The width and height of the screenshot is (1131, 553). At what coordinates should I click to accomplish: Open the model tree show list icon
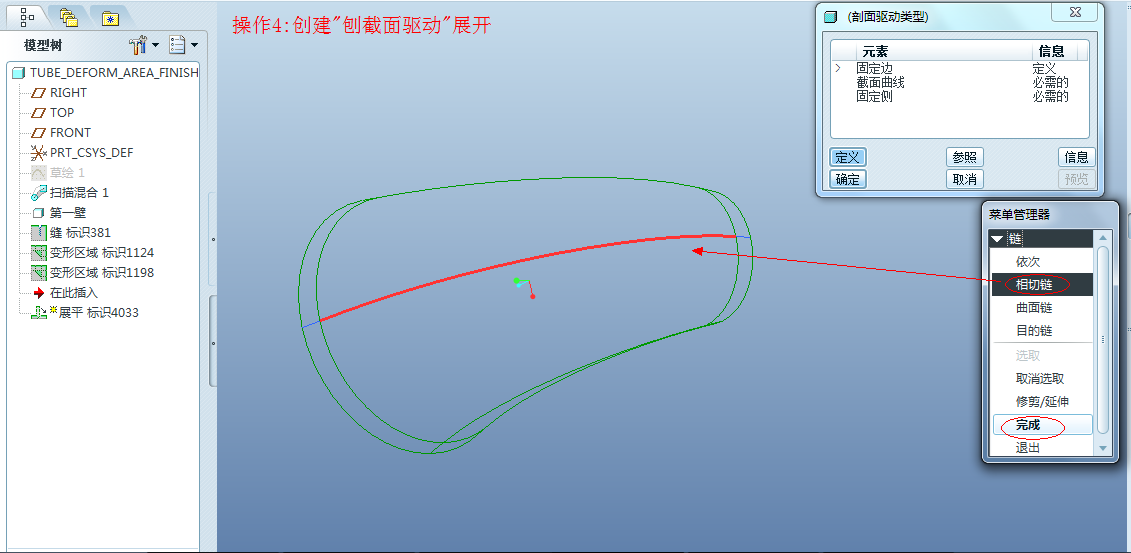177,45
